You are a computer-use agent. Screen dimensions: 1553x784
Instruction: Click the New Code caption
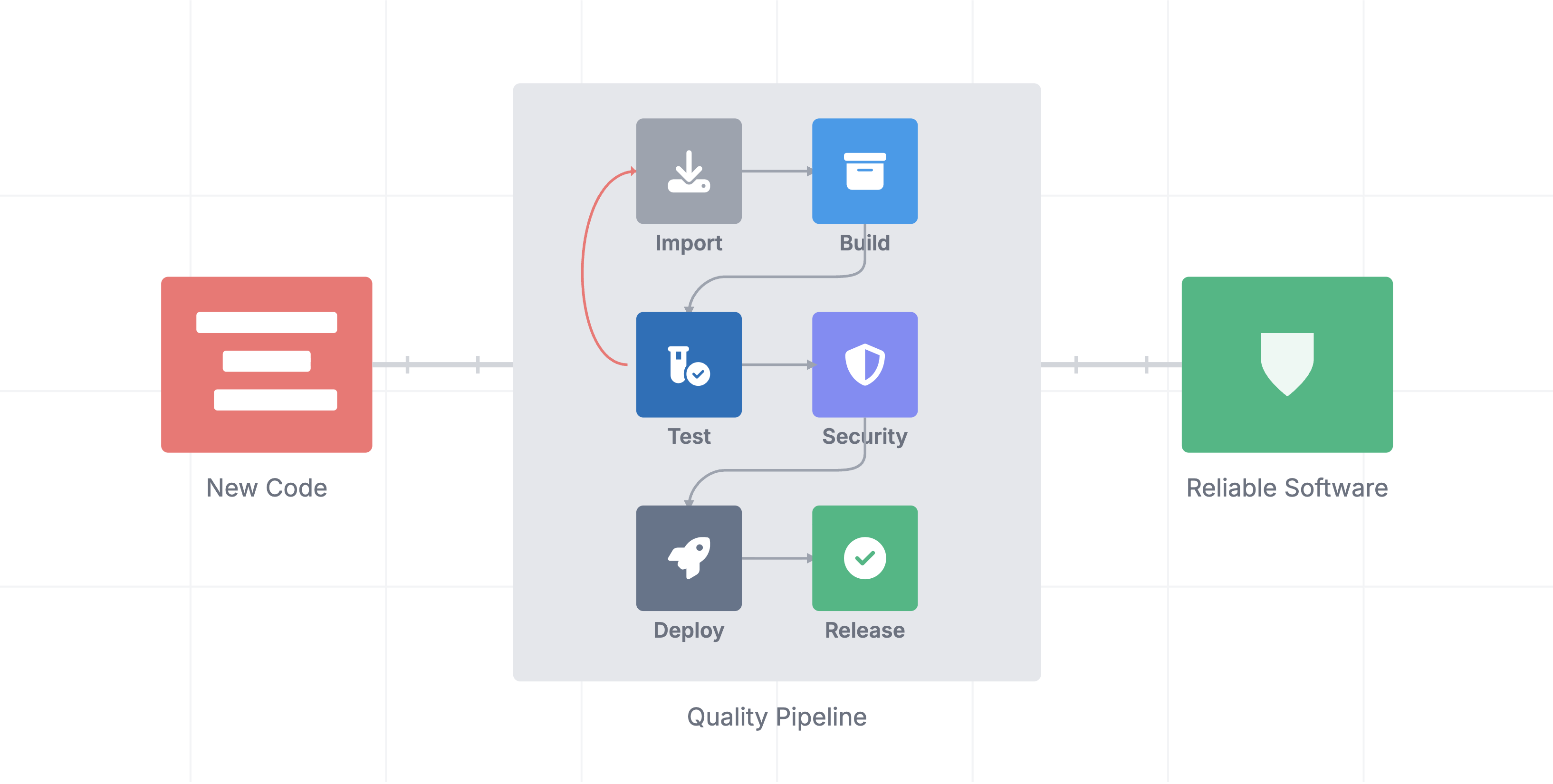tap(267, 488)
